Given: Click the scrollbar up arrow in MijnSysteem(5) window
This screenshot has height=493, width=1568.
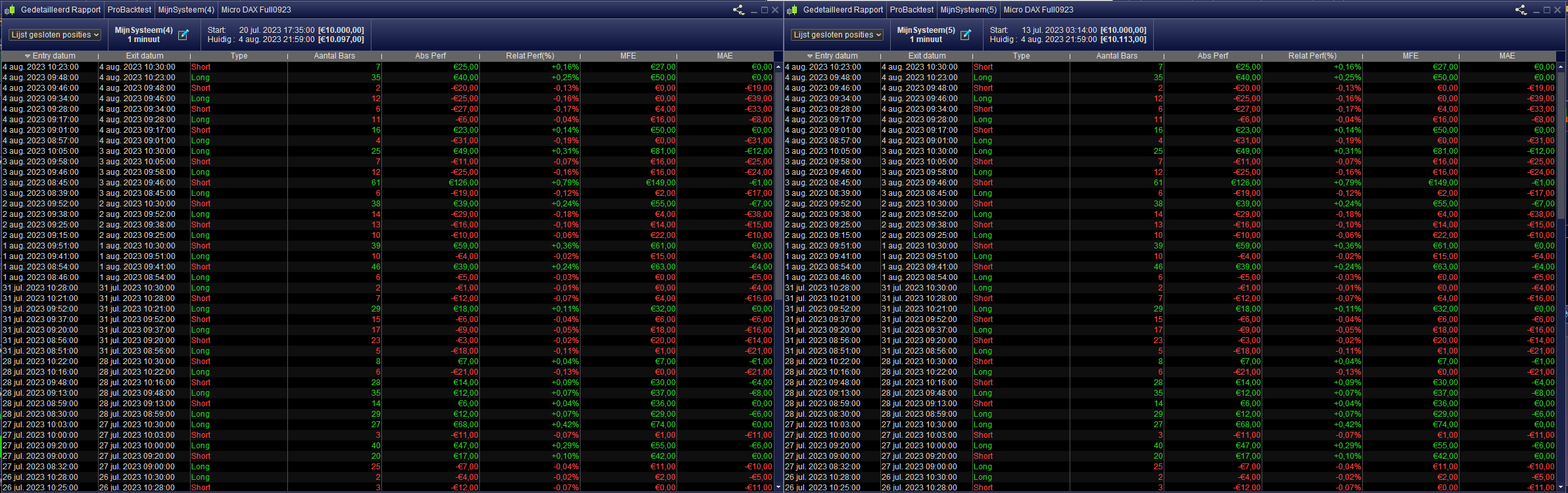Looking at the screenshot, I should coord(1561,66).
